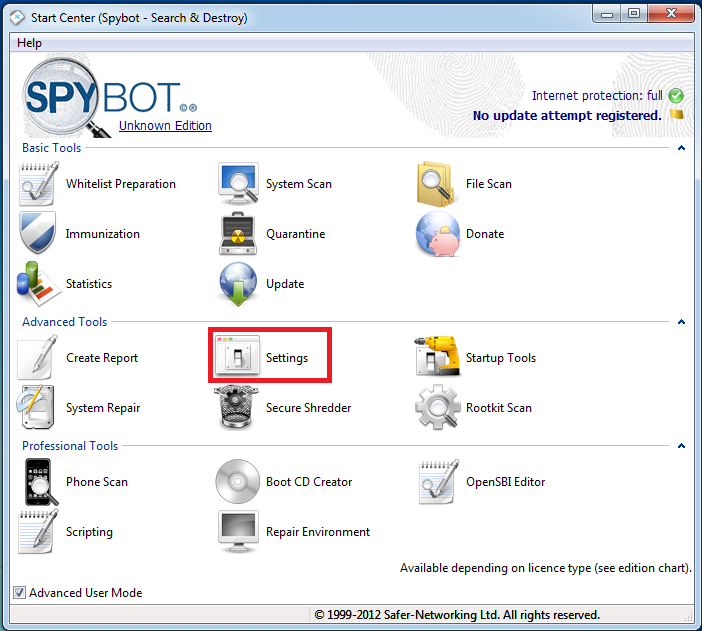
Task: Close the Start Center window
Action: click(671, 14)
